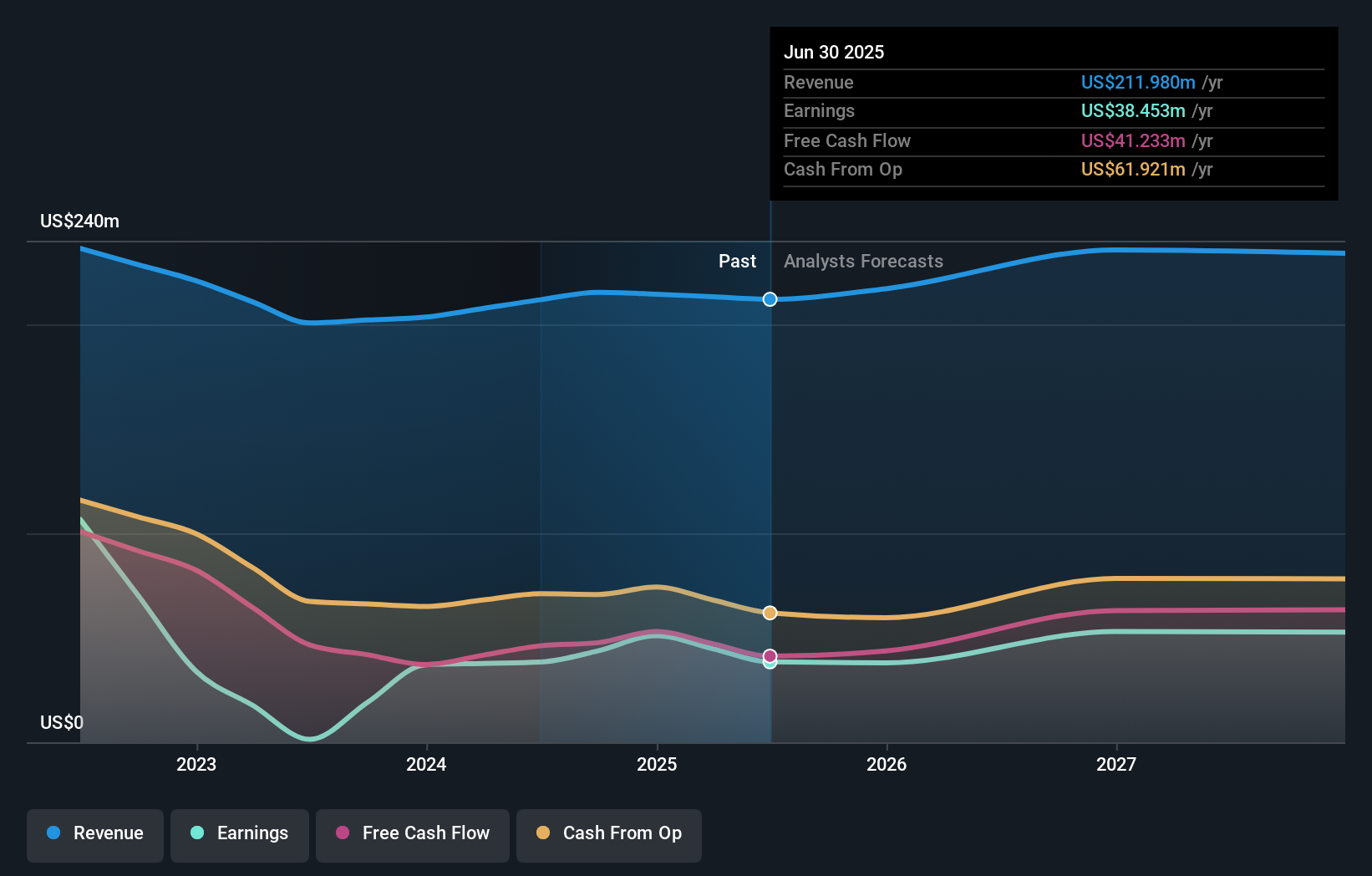Click the orange Cash From Op data point marker

pyautogui.click(x=769, y=613)
